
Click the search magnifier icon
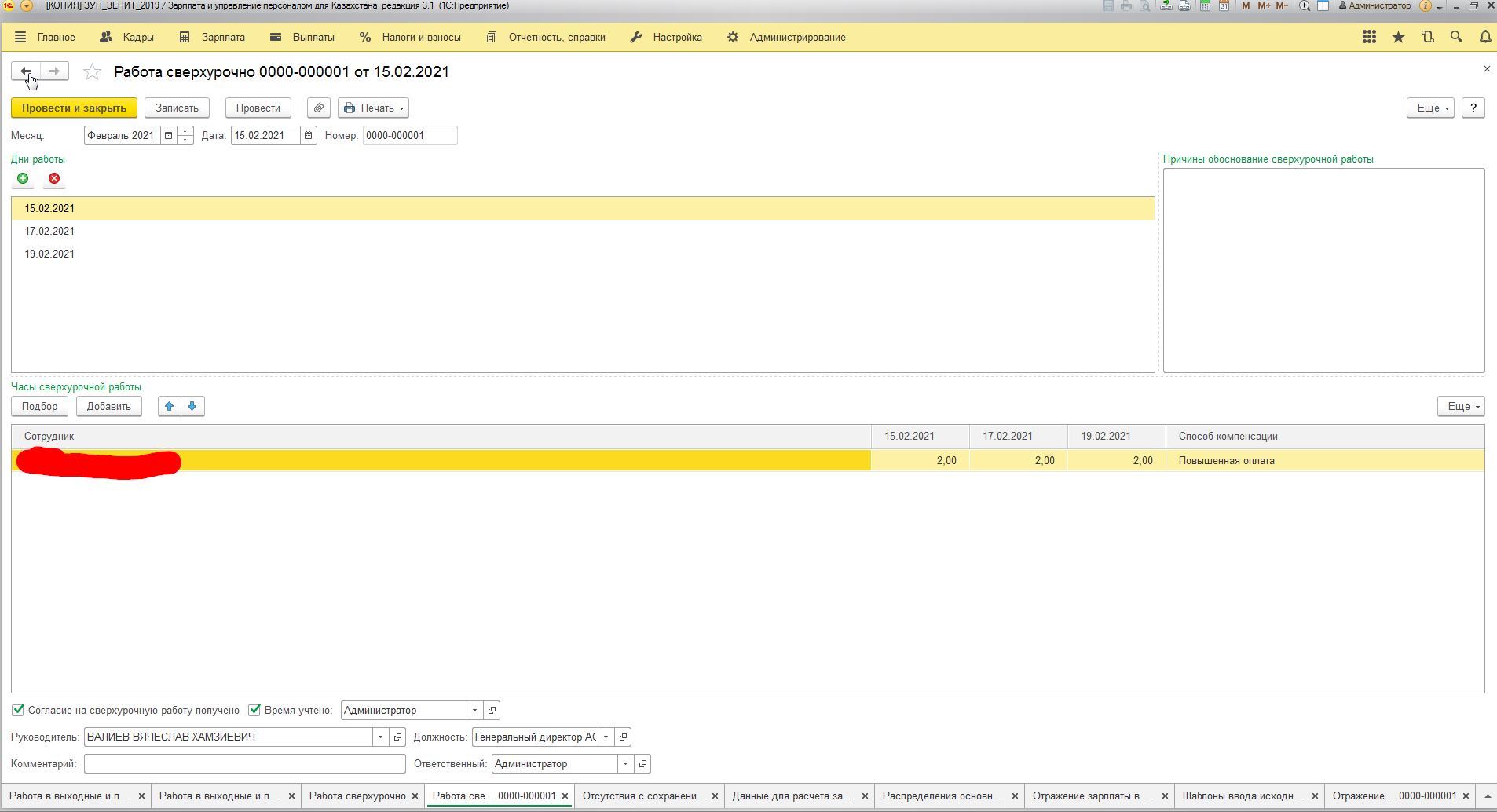(1456, 37)
